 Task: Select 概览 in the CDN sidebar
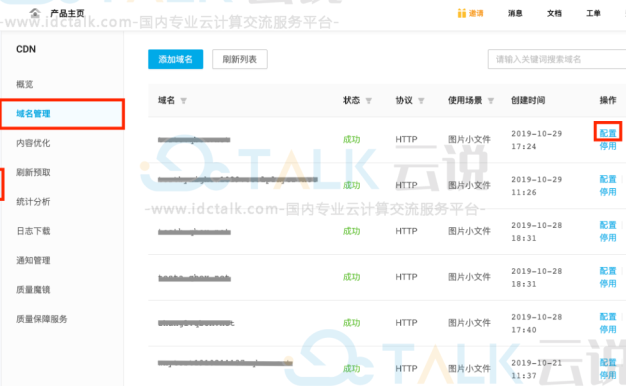[x=24, y=84]
